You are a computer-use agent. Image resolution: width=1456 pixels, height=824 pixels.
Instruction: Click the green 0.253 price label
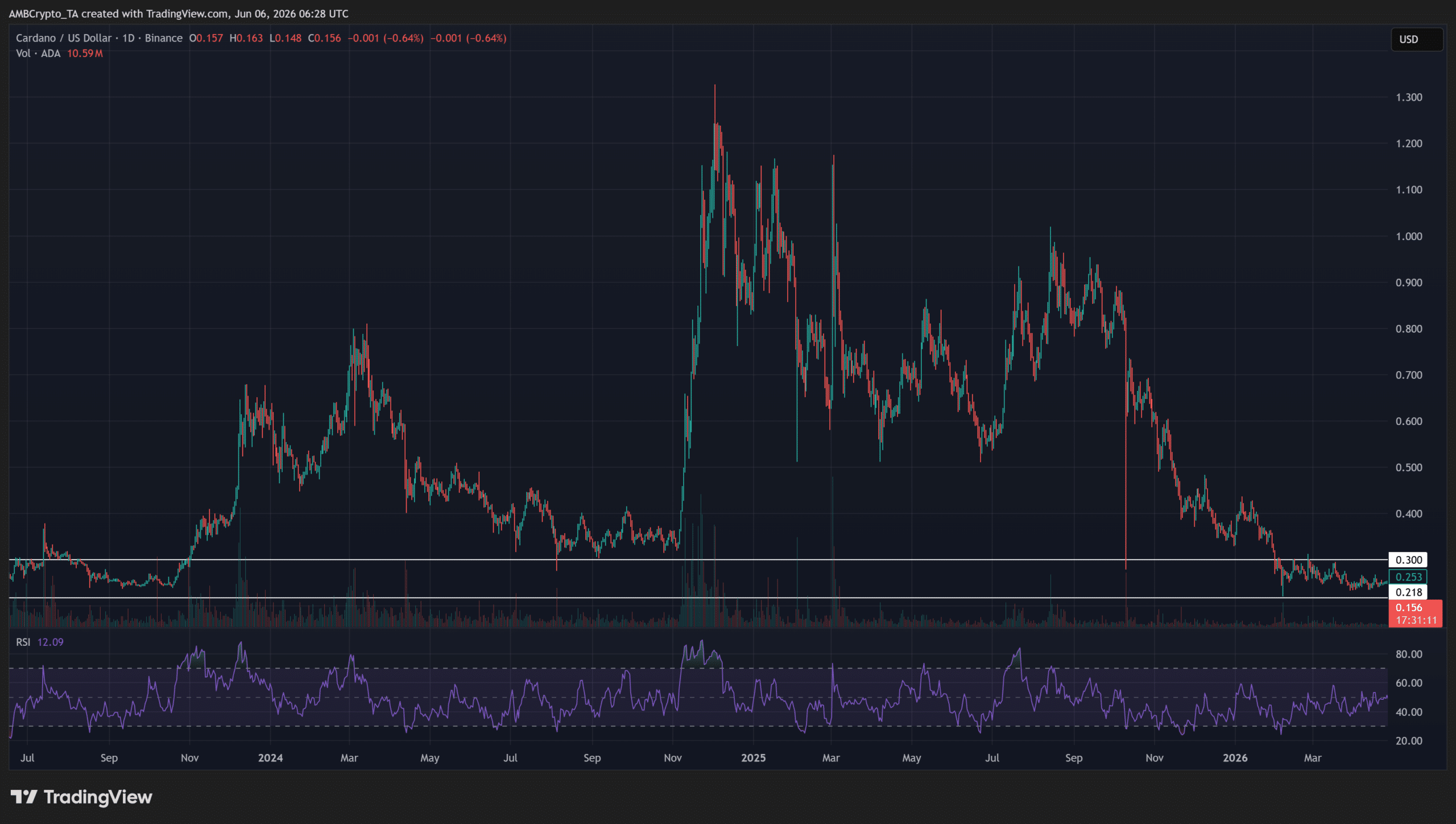(1408, 577)
